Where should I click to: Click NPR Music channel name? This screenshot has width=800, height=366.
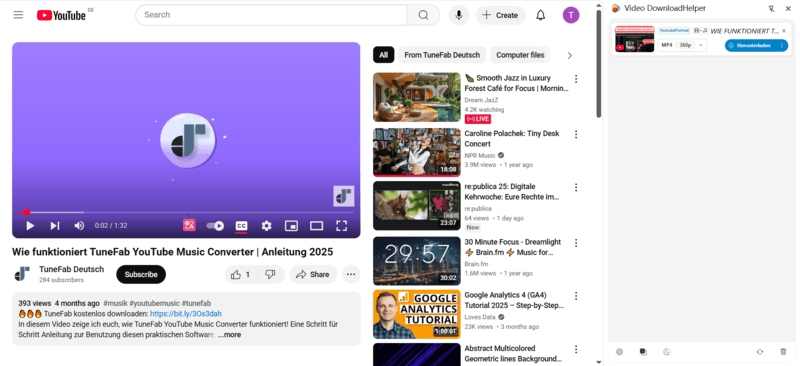tap(480, 155)
